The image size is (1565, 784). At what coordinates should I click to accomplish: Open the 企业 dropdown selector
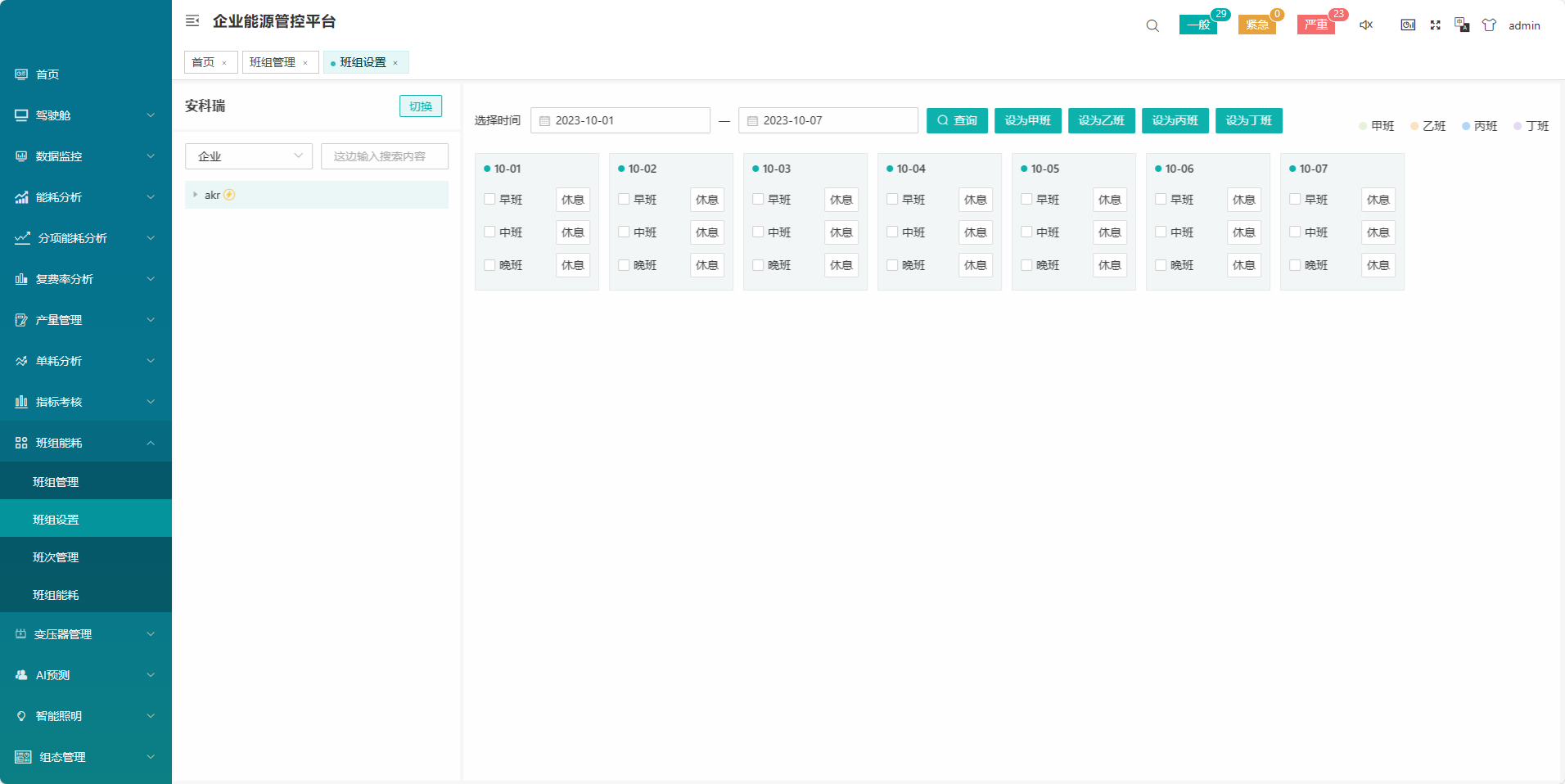tap(249, 156)
